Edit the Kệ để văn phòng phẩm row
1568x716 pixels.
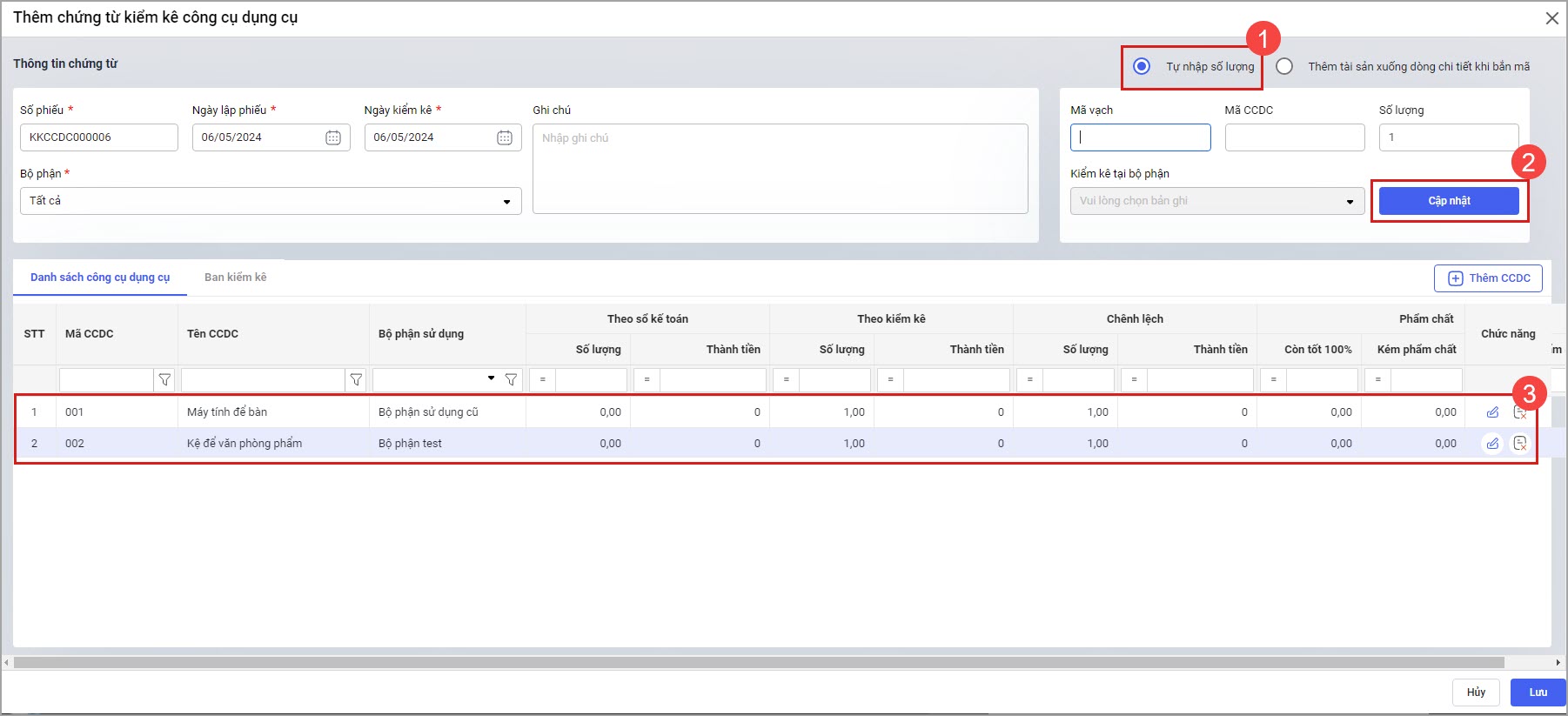click(x=1492, y=444)
